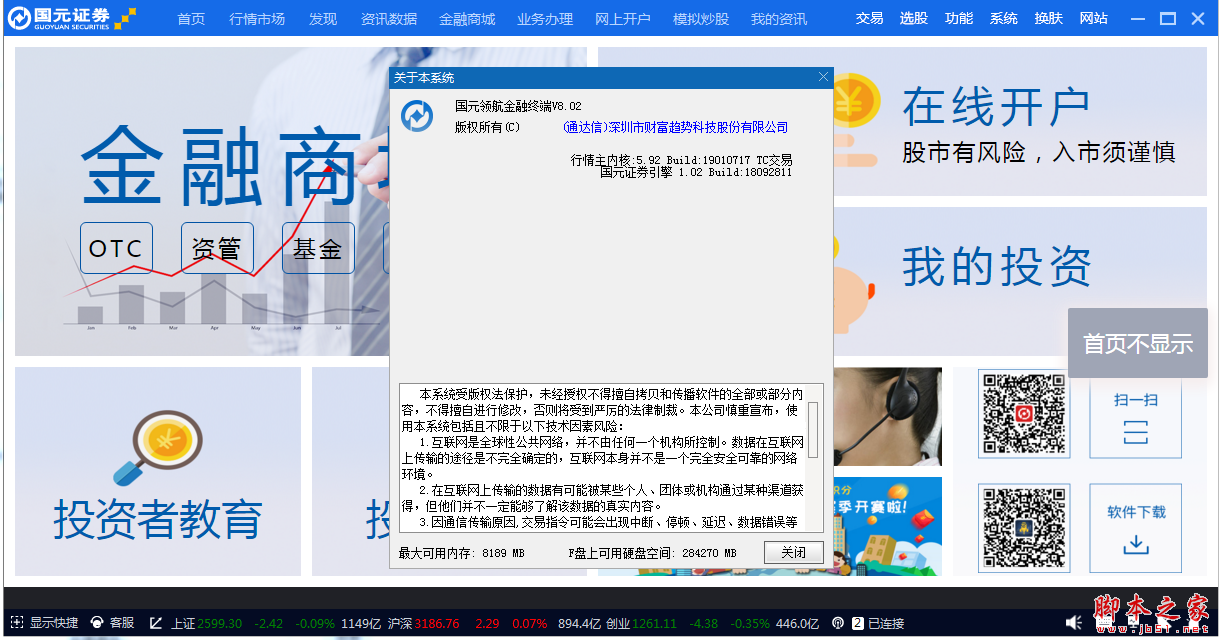Select the 行情市场 menu item

click(256, 18)
